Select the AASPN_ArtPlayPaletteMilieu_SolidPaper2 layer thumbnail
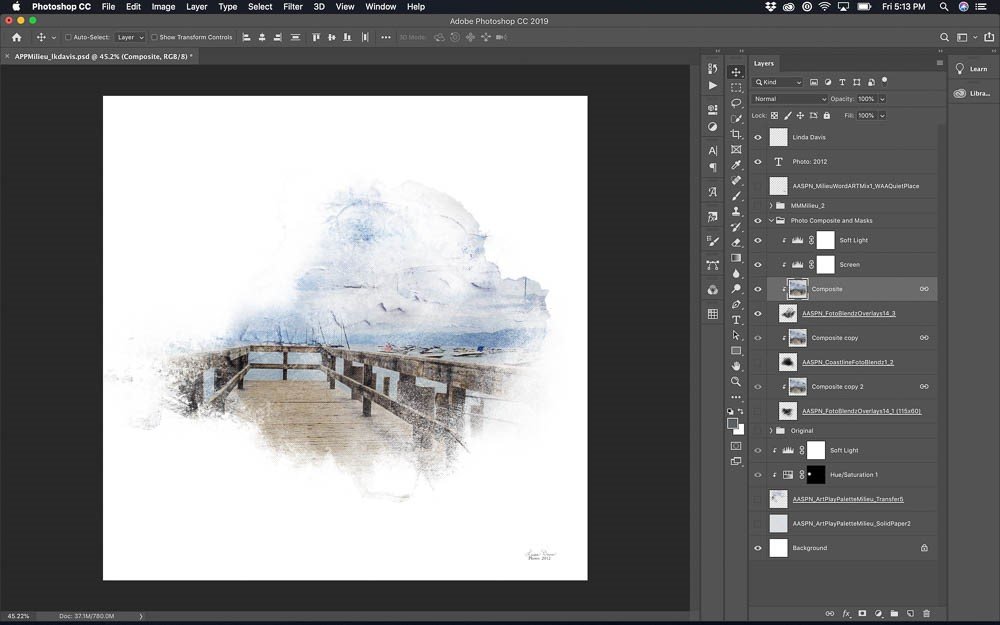 pyautogui.click(x=779, y=524)
